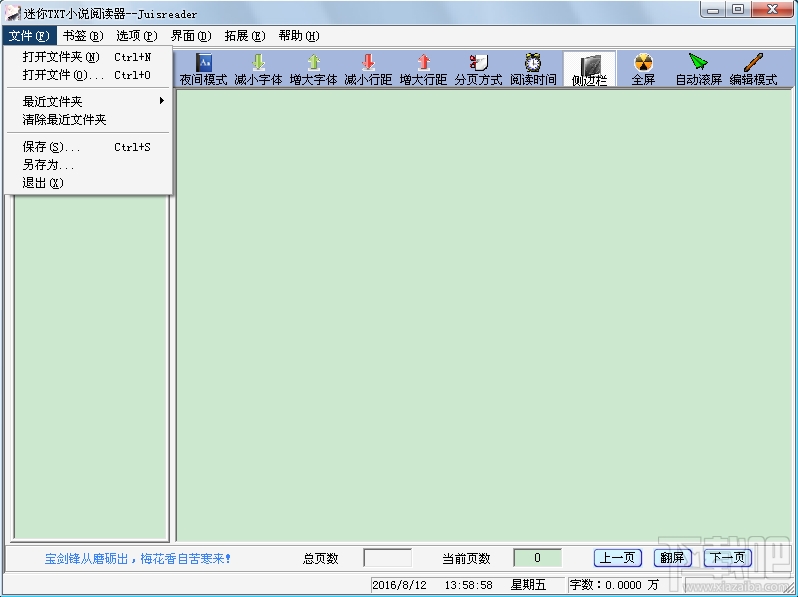Image resolution: width=798 pixels, height=597 pixels.
Task: Click the 翻屏 flip screen button
Action: pos(672,558)
